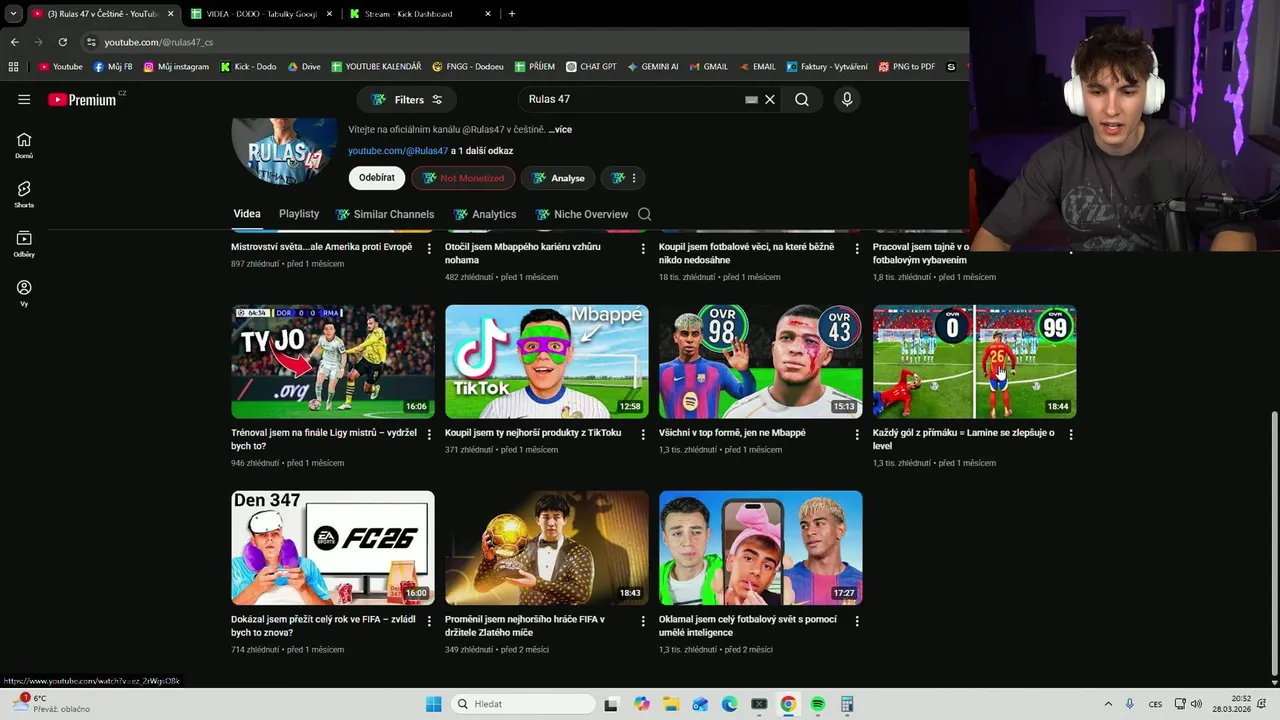This screenshot has height=720, width=1280.
Task: Open the TikTok Mbappe video thumbnail
Action: (x=547, y=362)
